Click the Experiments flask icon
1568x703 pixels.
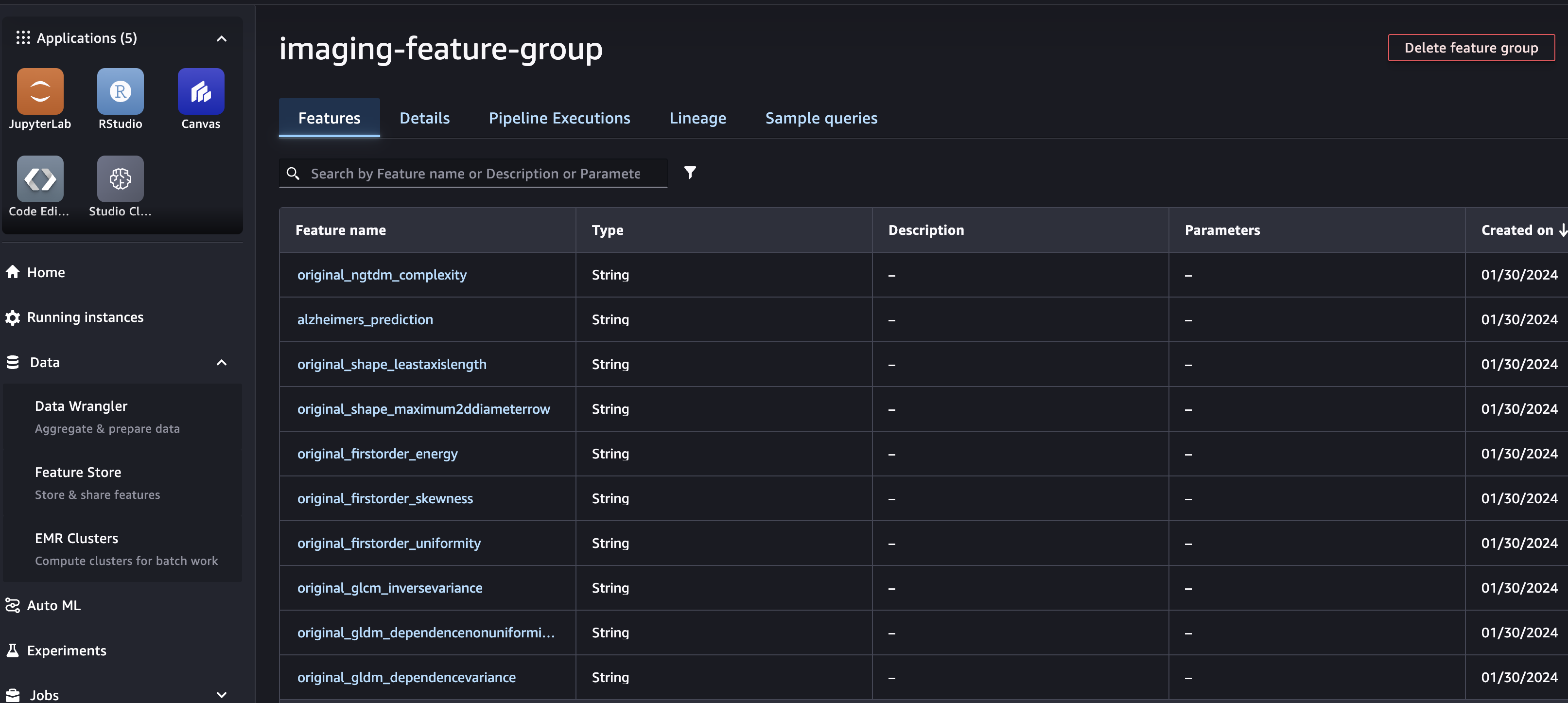click(13, 650)
